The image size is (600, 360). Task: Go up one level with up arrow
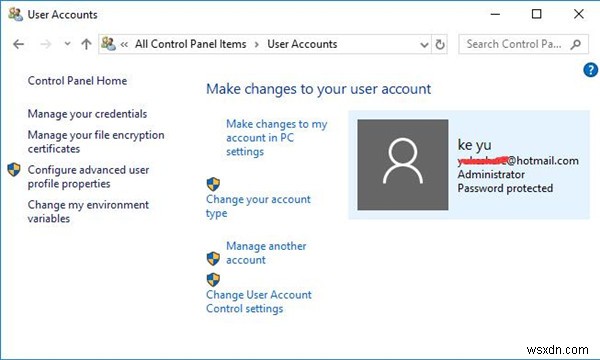click(86, 44)
